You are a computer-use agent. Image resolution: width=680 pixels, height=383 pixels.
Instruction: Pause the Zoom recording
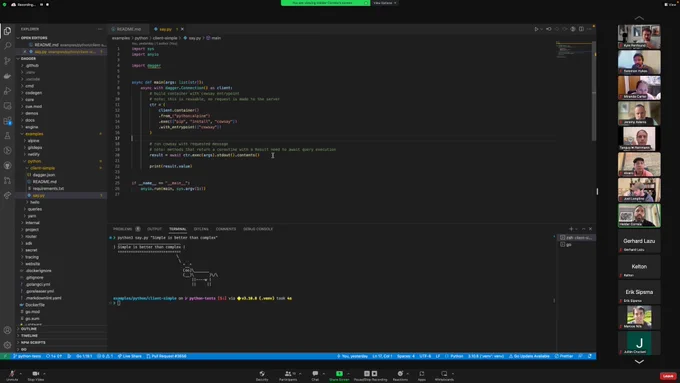(x=367, y=373)
